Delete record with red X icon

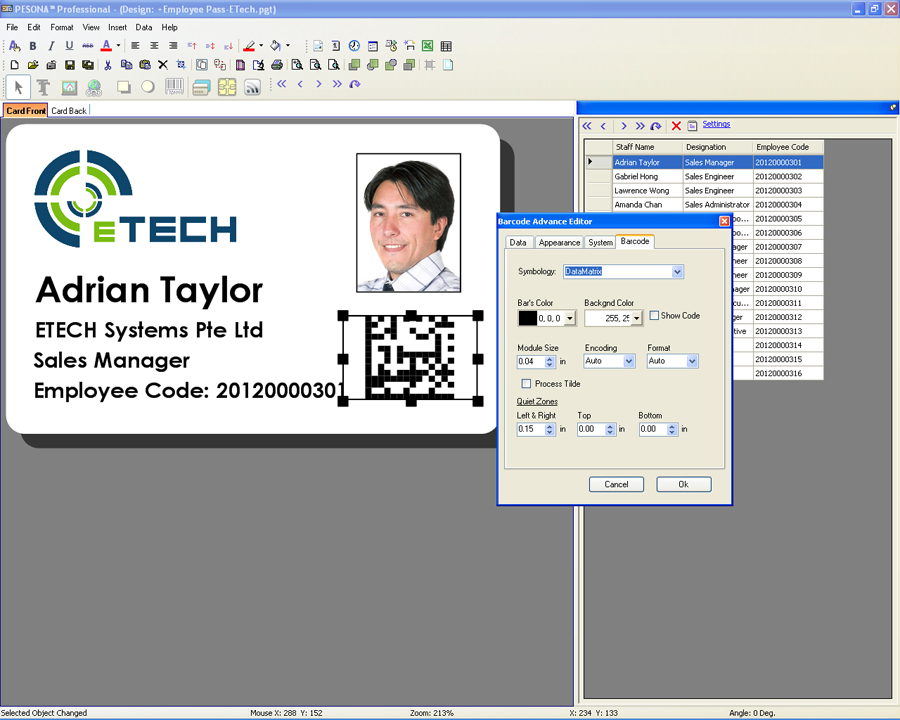pos(676,126)
